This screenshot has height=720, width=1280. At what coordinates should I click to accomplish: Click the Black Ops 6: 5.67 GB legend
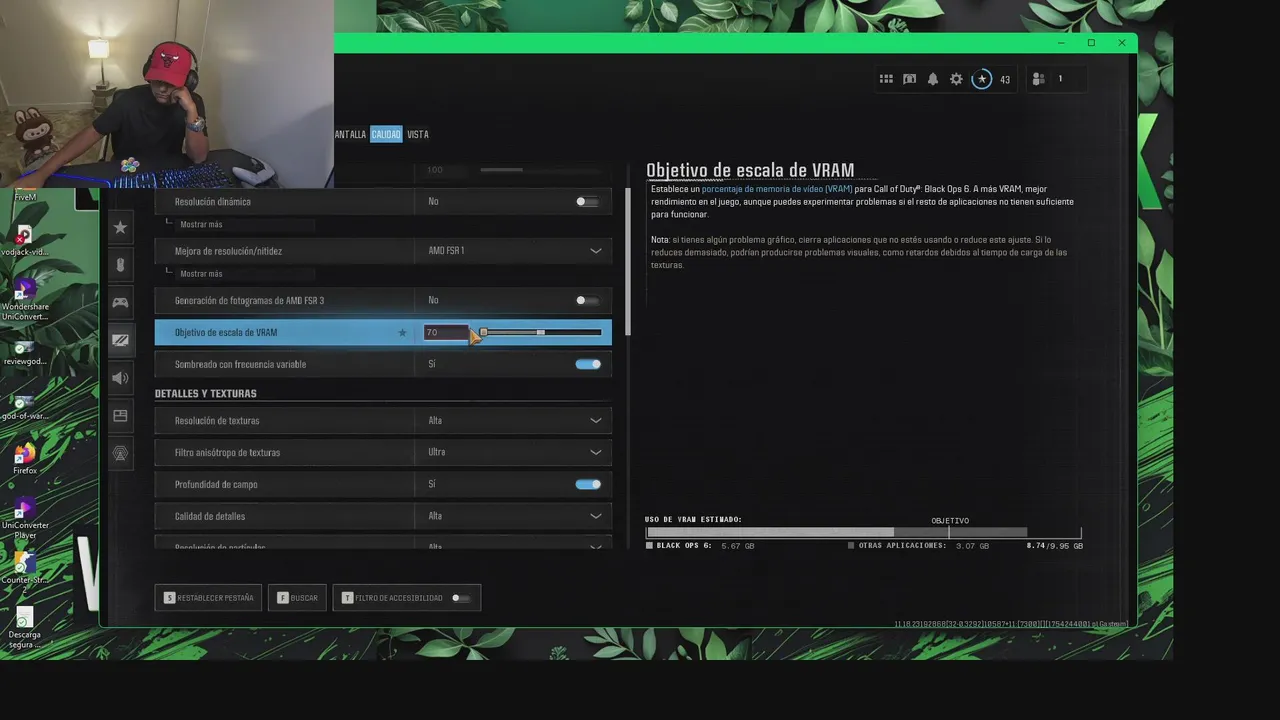700,546
